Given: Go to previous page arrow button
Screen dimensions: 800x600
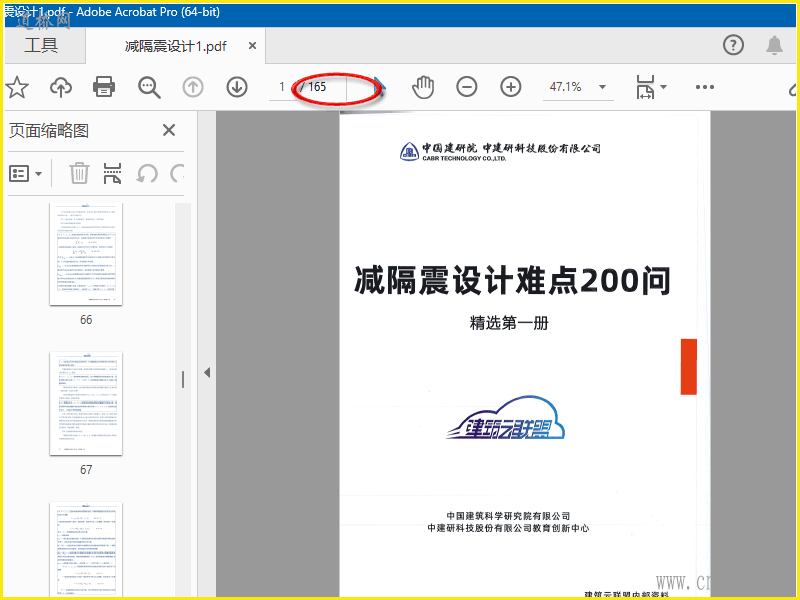Looking at the screenshot, I should click(193, 87).
